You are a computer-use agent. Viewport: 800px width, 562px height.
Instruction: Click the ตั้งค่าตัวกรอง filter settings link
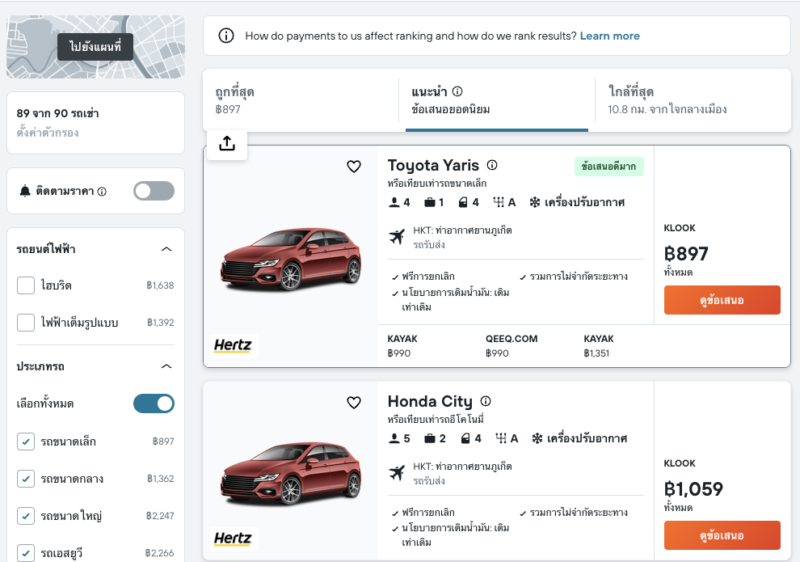(x=47, y=133)
